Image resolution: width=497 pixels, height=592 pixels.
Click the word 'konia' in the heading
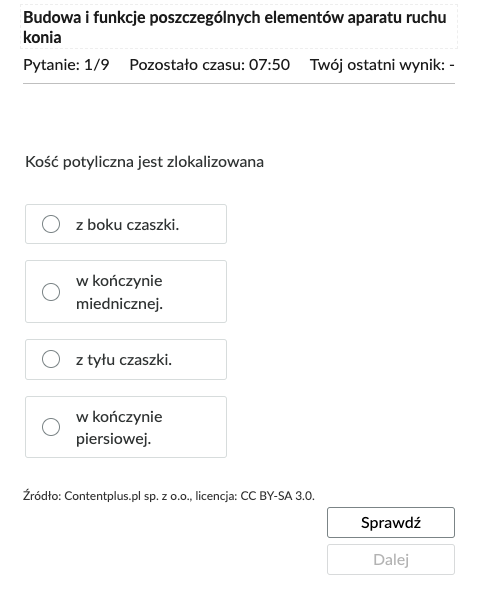tap(42, 38)
